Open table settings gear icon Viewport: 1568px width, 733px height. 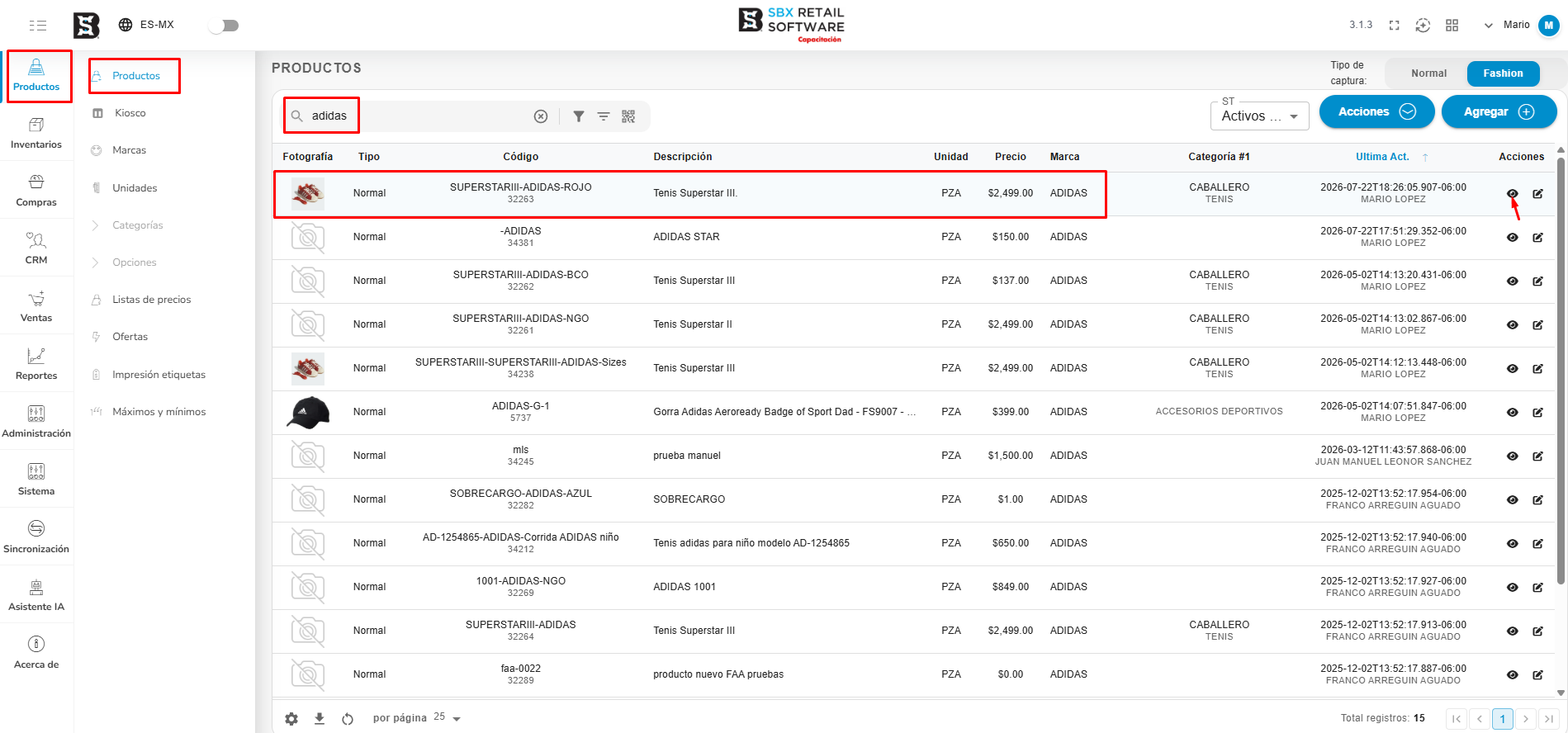point(291,719)
